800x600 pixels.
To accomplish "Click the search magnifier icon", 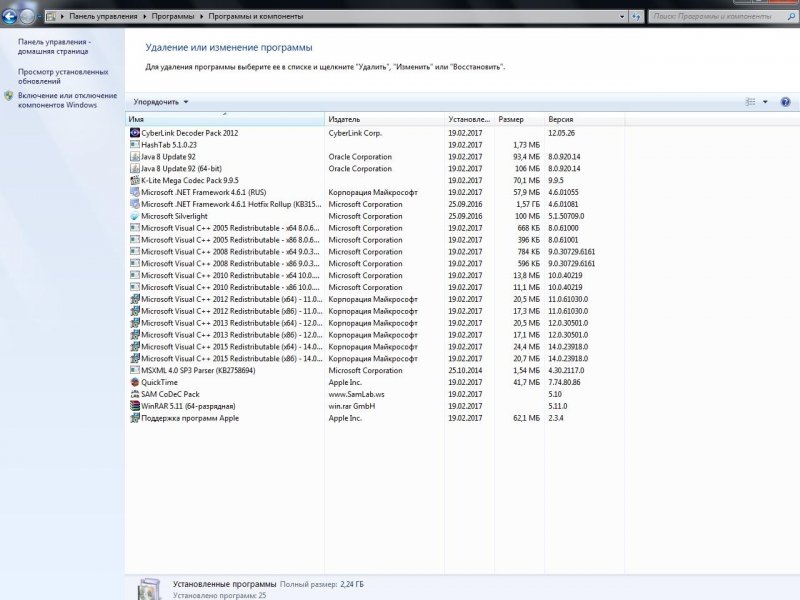I will pos(792,16).
